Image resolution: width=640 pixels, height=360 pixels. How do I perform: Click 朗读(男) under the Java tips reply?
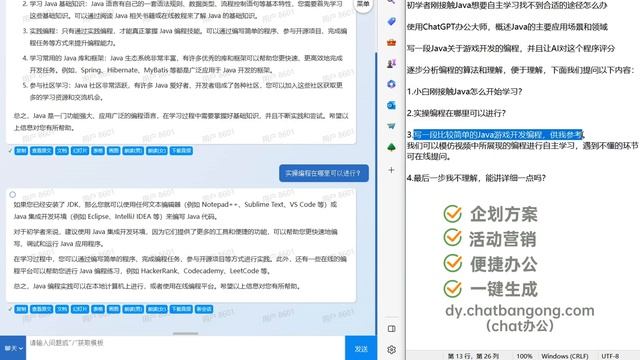[x=133, y=151]
